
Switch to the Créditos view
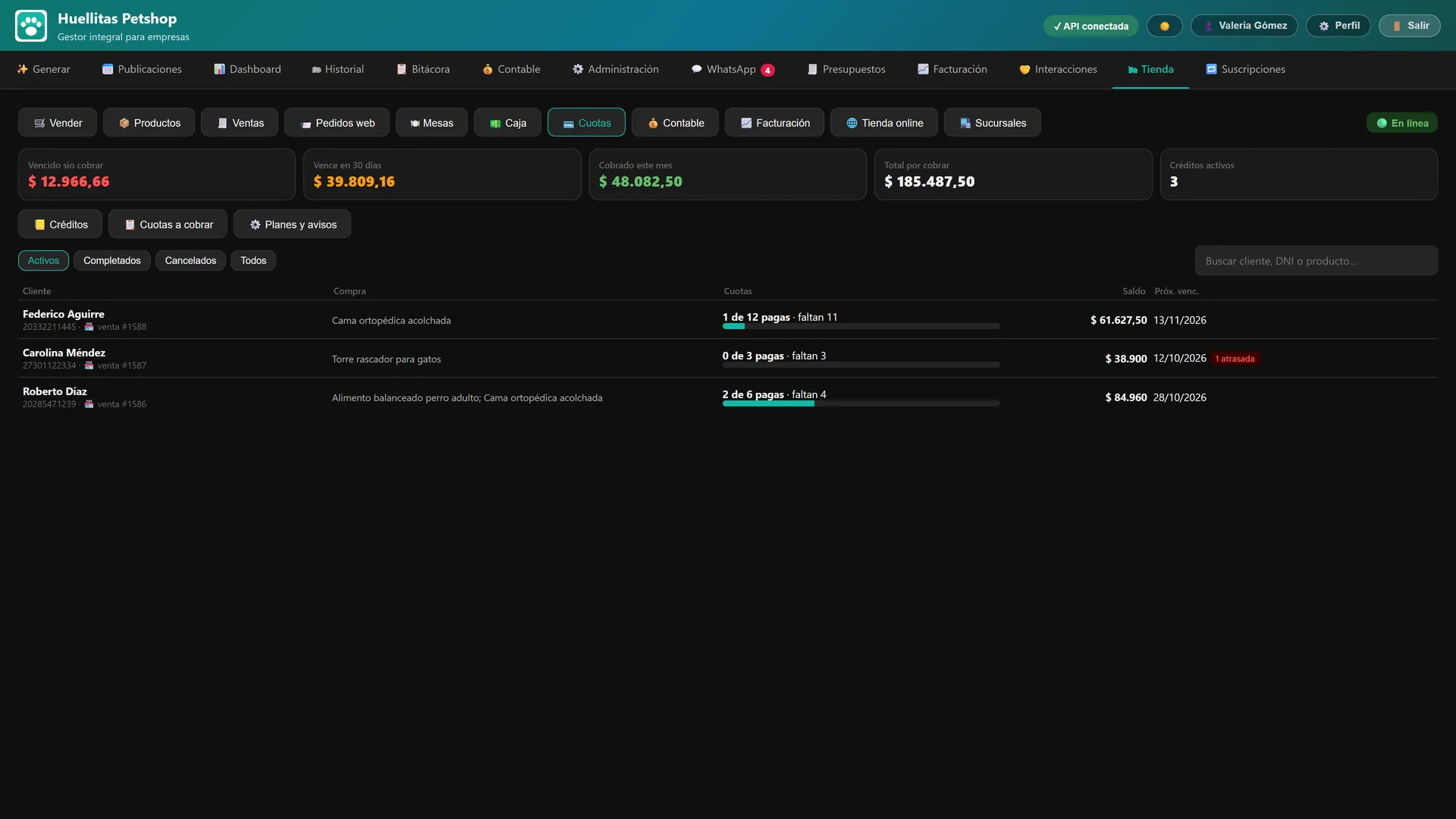coord(60,224)
